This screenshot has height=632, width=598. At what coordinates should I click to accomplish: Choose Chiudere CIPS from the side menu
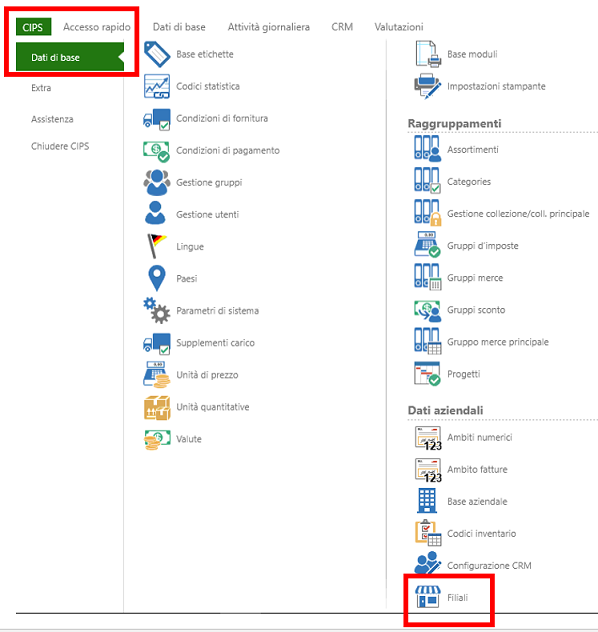(x=60, y=146)
